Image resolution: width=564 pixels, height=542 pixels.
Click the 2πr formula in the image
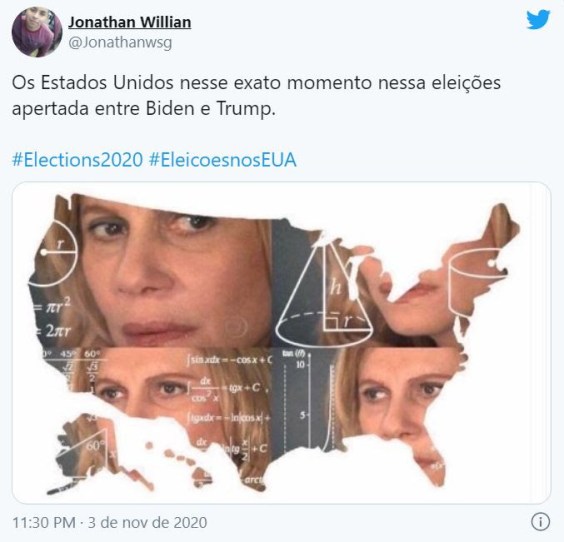[x=54, y=331]
